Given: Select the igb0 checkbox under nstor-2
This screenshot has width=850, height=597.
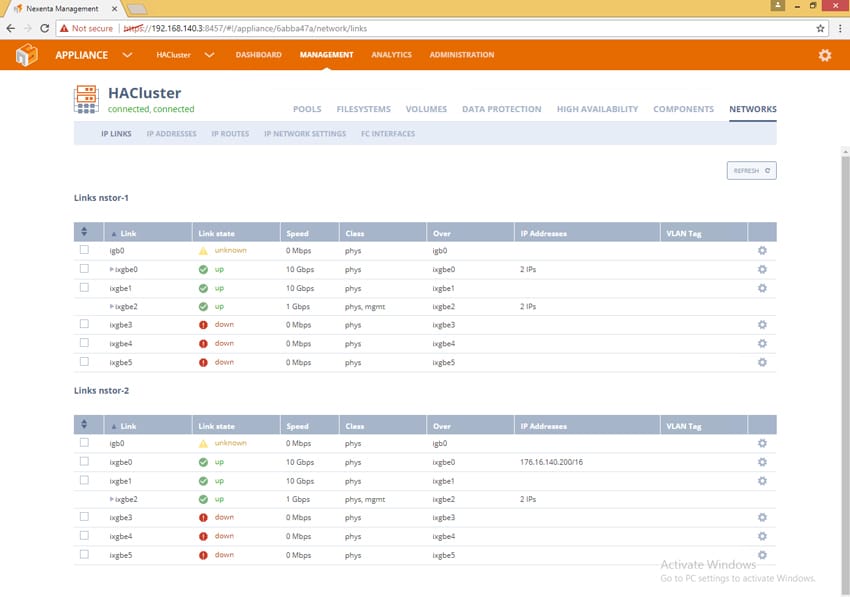Looking at the screenshot, I should pos(84,442).
